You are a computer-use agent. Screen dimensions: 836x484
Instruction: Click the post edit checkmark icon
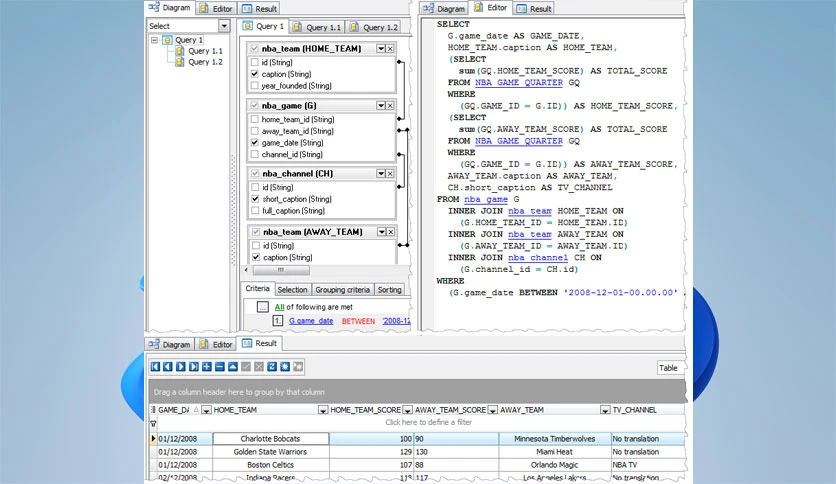pos(246,367)
